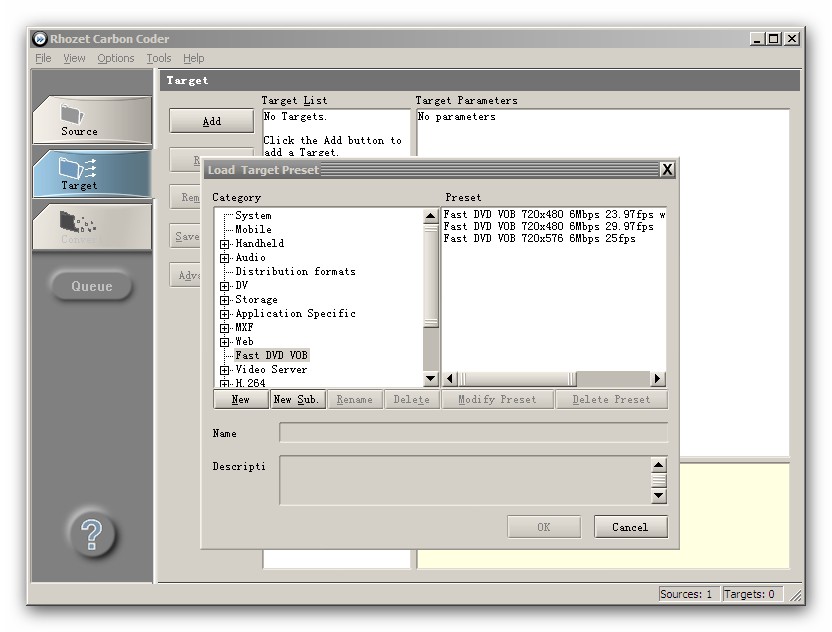Expand the Video Server category
Viewport: 832px width, 632px height.
click(225, 370)
